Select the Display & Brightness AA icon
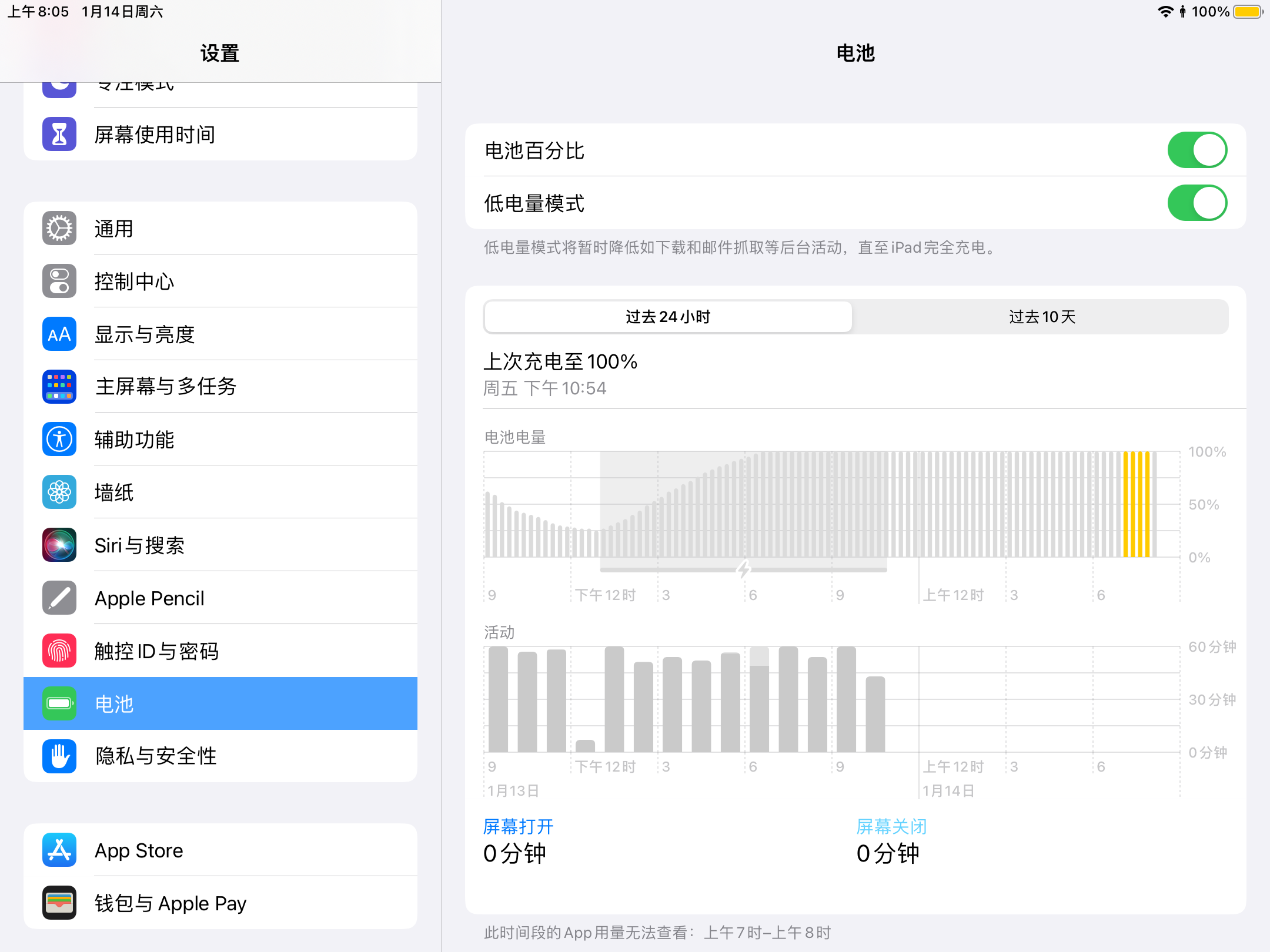 [59, 334]
